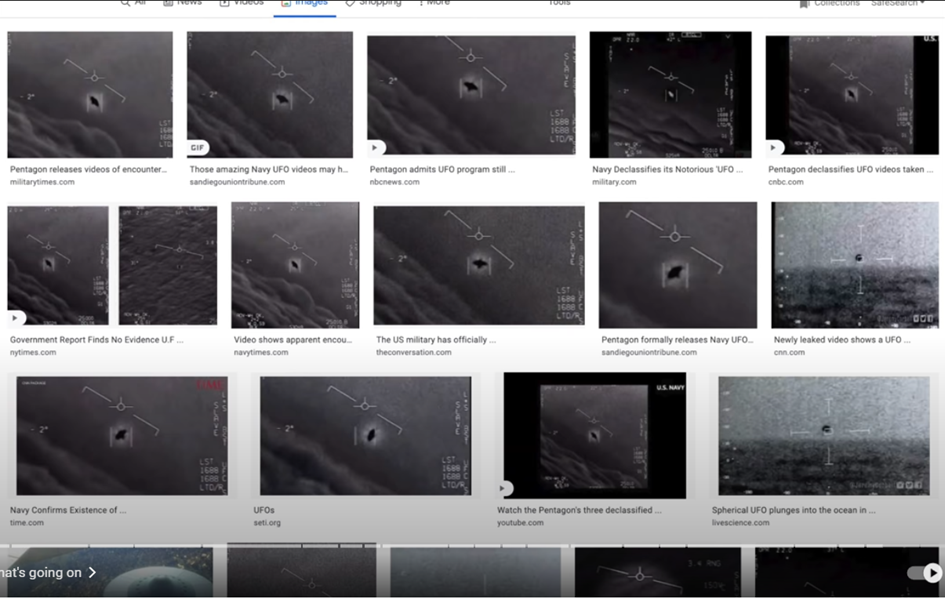The width and height of the screenshot is (945, 599).
Task: Click the chevron next to "what's going on"
Action: 92,572
